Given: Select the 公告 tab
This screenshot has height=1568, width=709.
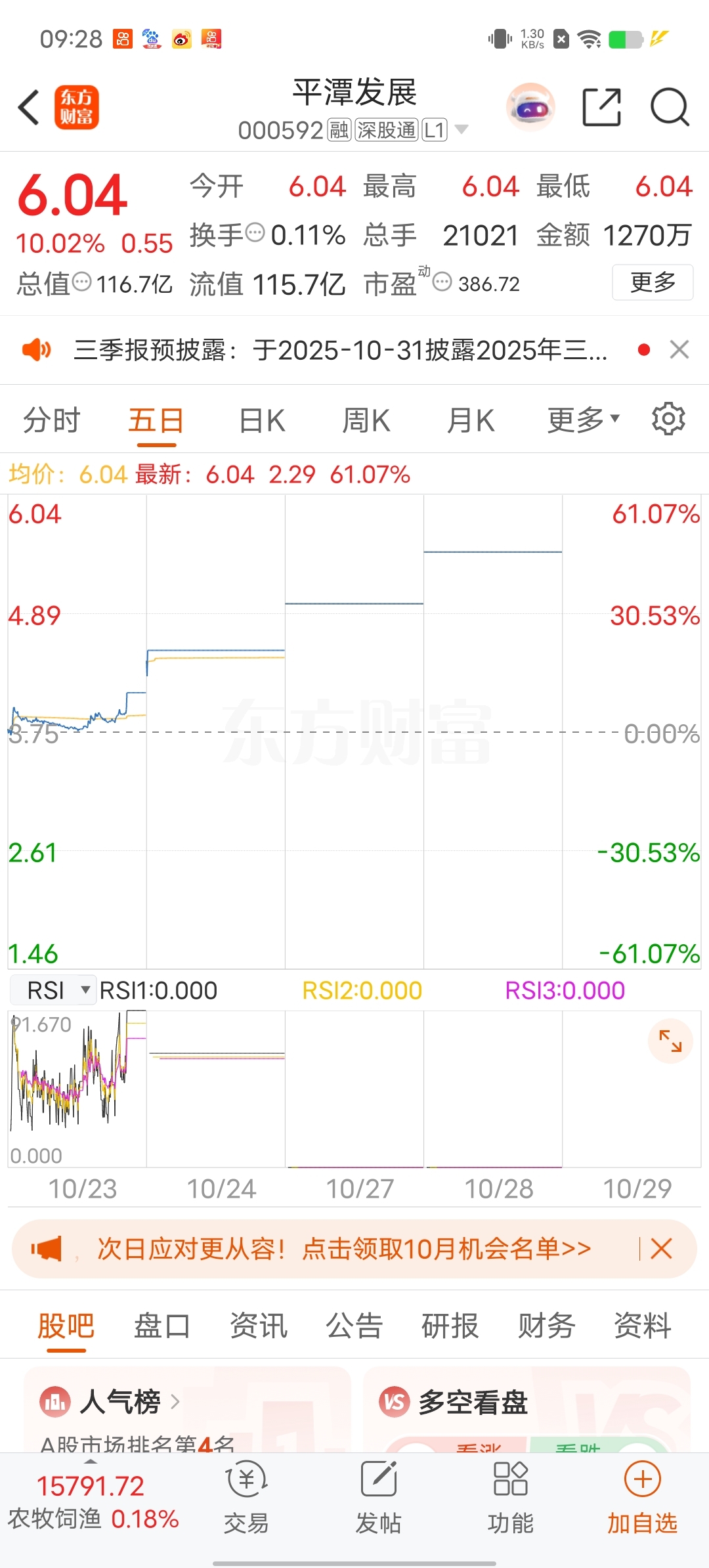Looking at the screenshot, I should pos(354,1325).
